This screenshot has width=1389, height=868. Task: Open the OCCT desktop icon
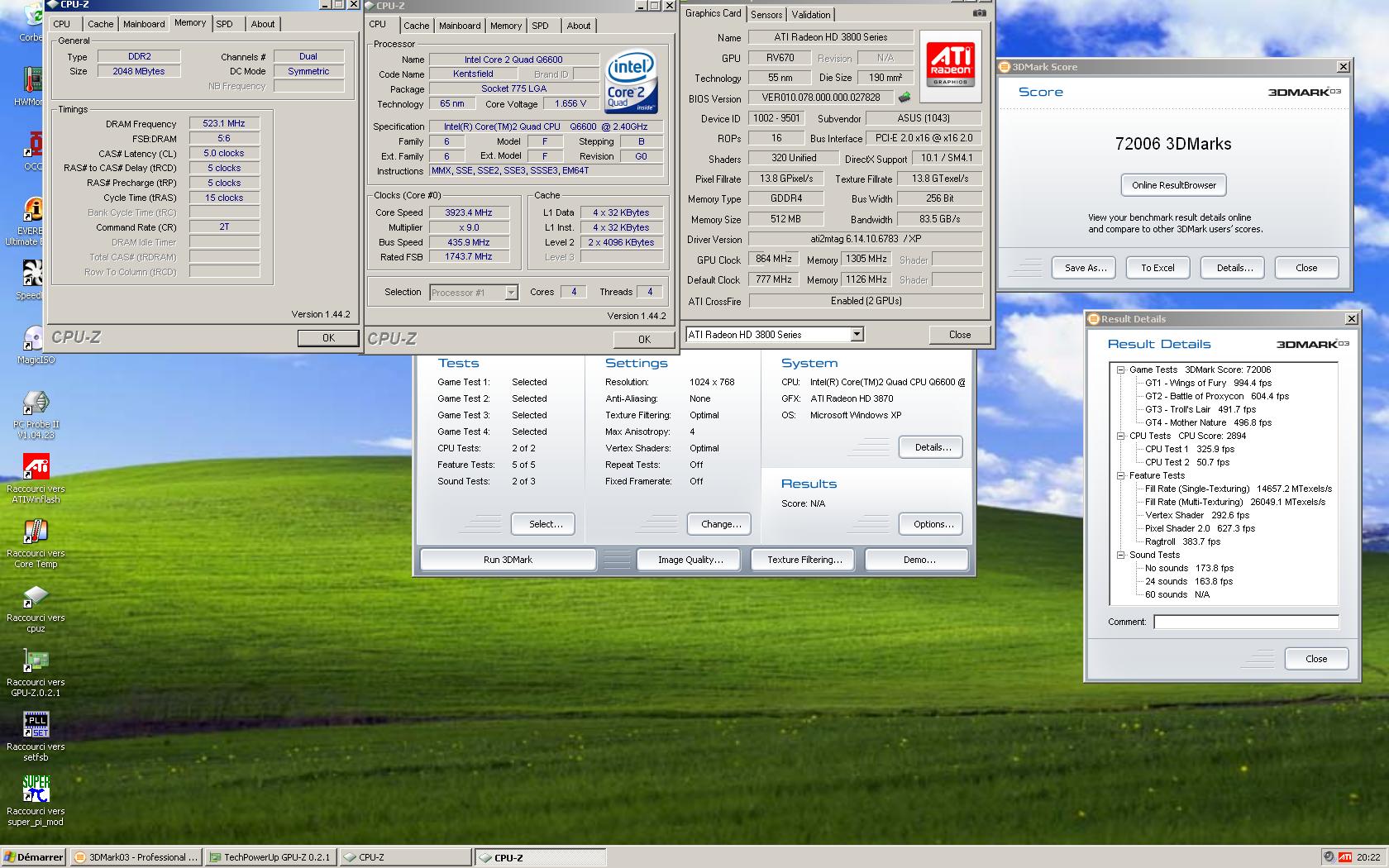point(33,145)
